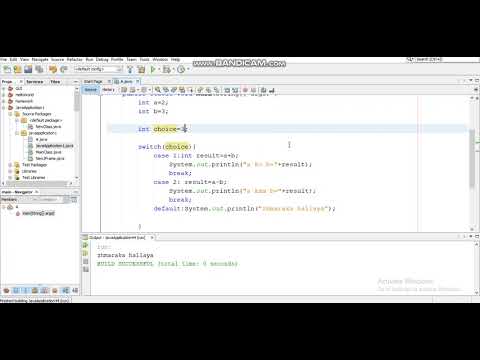Screen dimensions: 480x360
Task: Close the A.java editor tab
Action: 137,82
